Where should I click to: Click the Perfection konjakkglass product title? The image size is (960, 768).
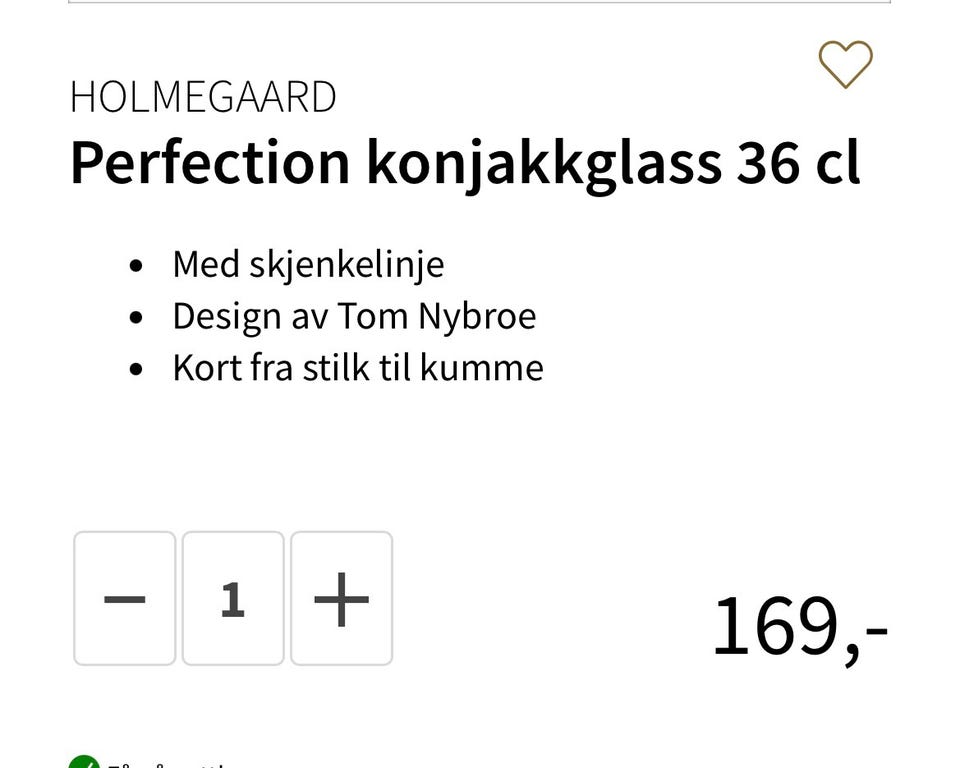click(x=464, y=163)
